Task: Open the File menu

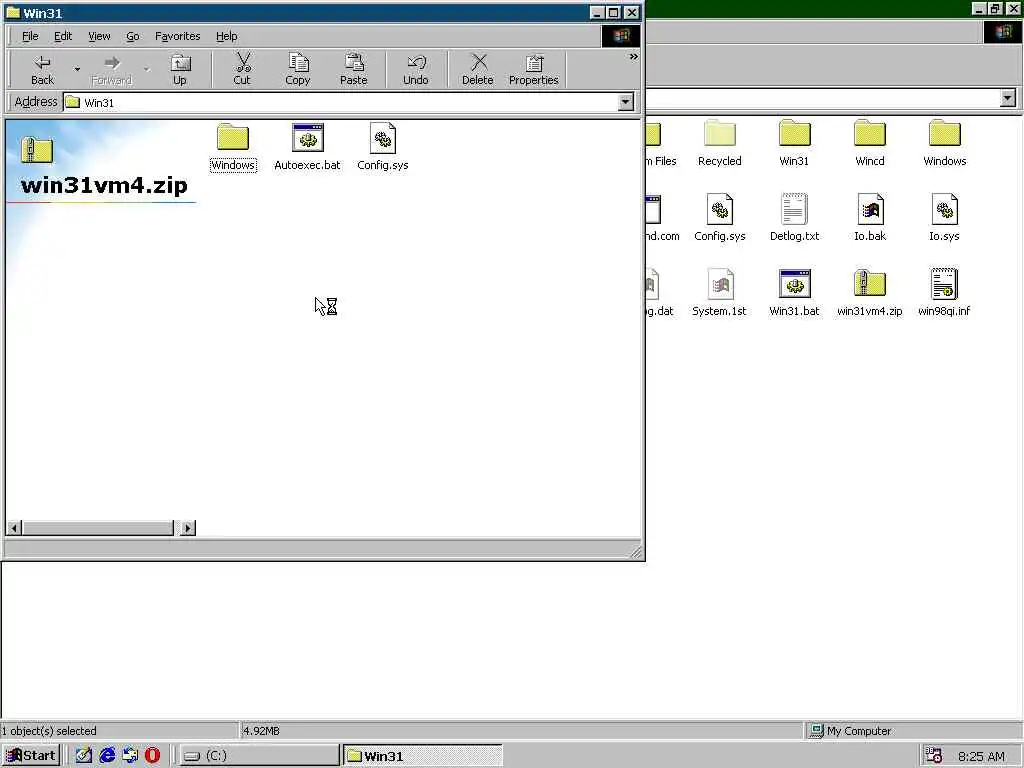Action: [x=30, y=36]
